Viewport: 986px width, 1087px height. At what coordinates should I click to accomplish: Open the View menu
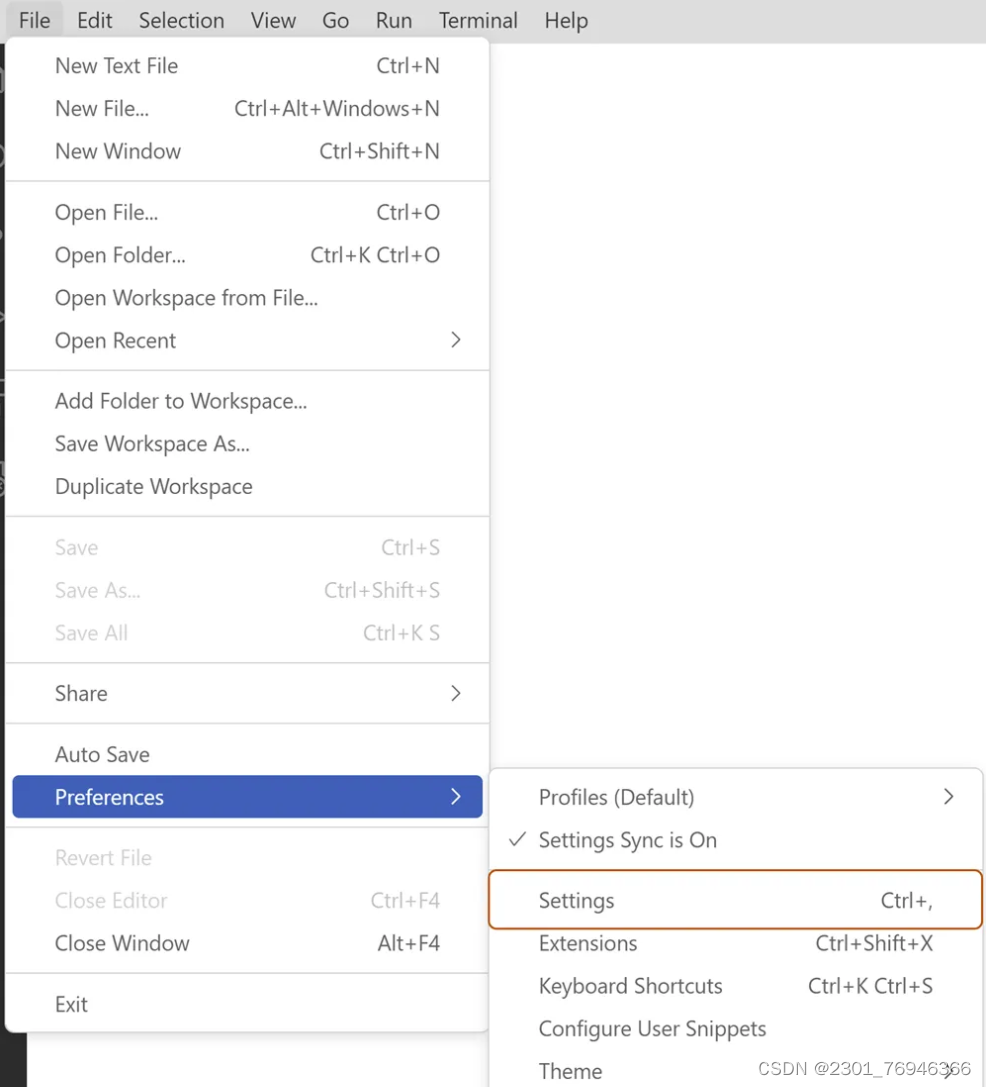click(x=273, y=20)
